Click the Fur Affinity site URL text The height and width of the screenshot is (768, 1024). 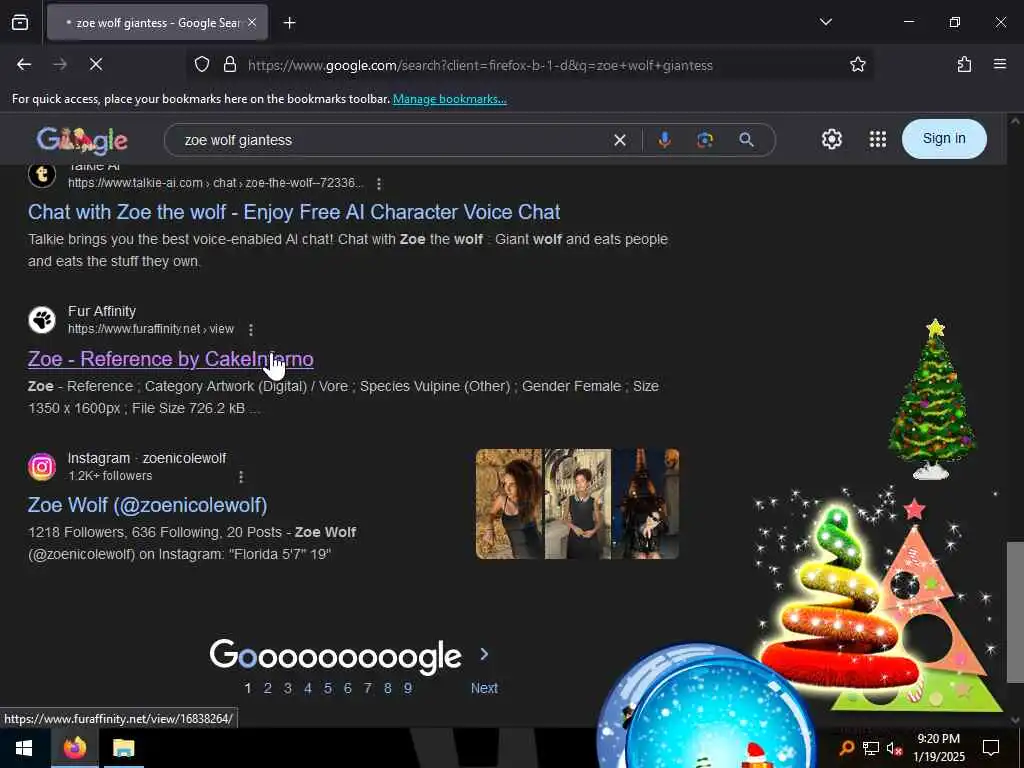click(151, 329)
